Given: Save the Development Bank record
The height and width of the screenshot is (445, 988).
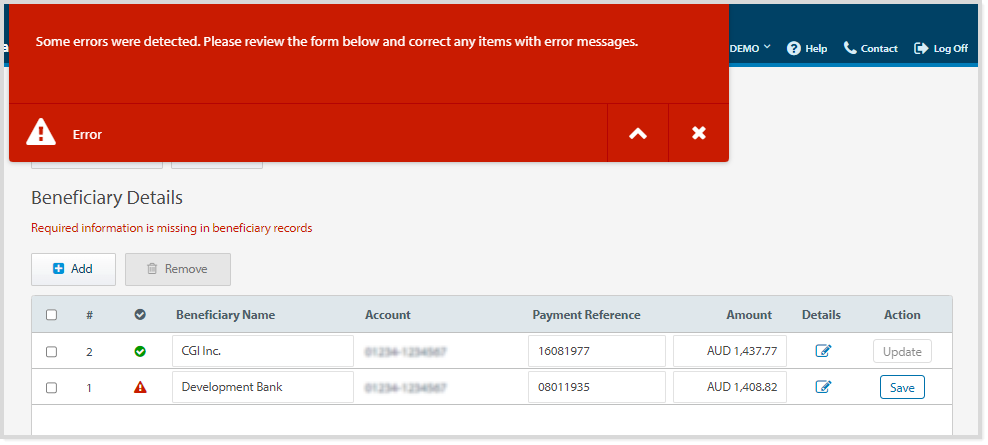Looking at the screenshot, I should pyautogui.click(x=902, y=388).
